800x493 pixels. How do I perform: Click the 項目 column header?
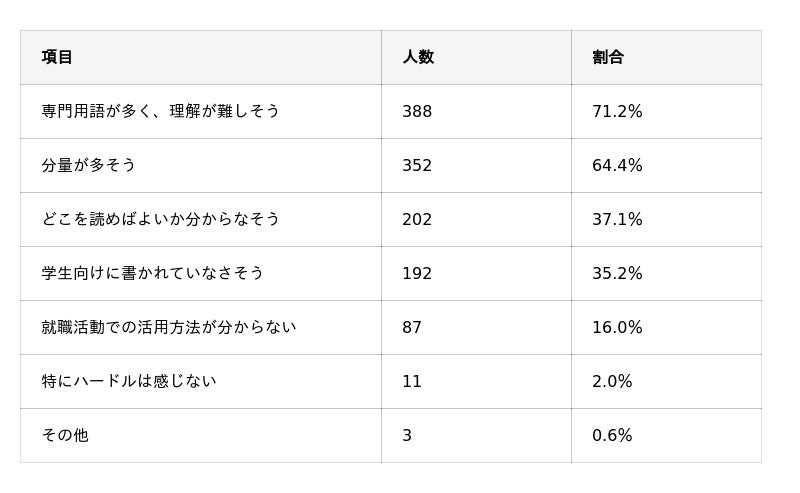tap(57, 57)
